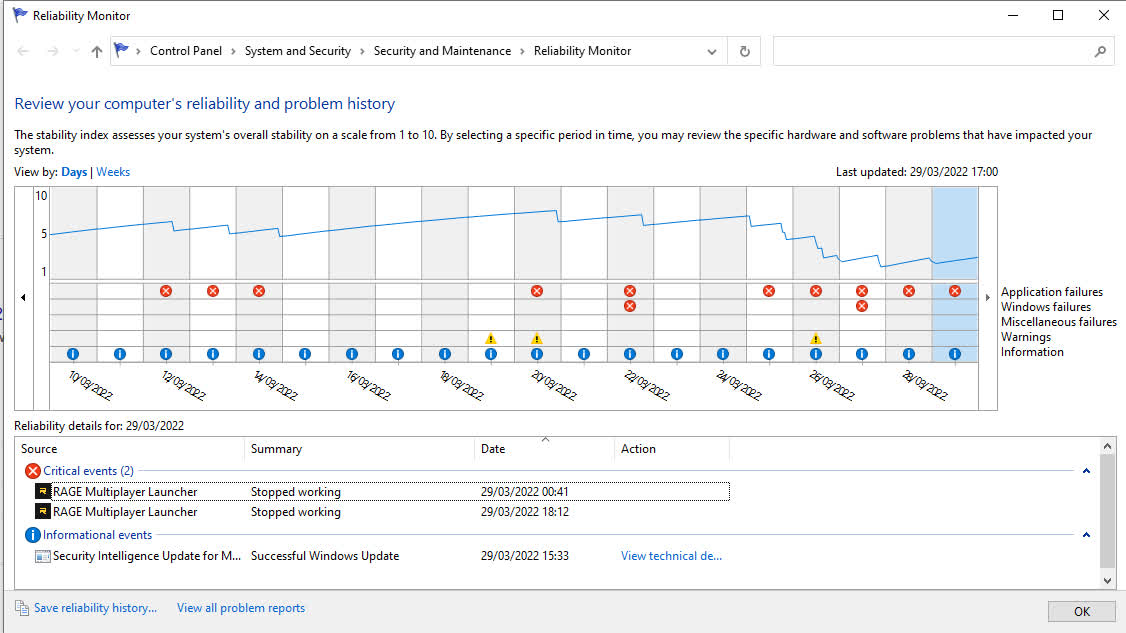Click the warning triangle for 19/03/2022
The image size is (1126, 633).
491,338
